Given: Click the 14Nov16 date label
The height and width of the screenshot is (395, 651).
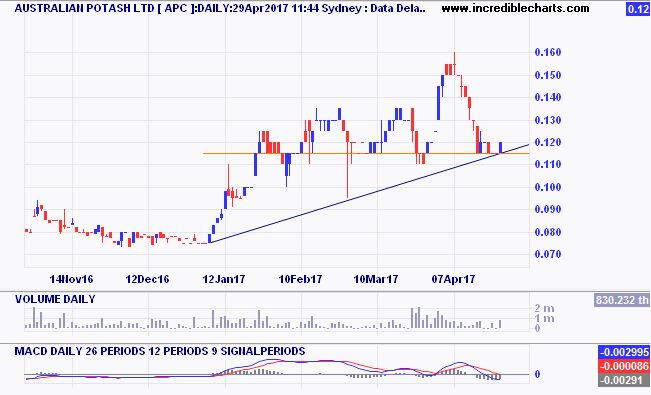Looking at the screenshot, I should pos(71,279).
